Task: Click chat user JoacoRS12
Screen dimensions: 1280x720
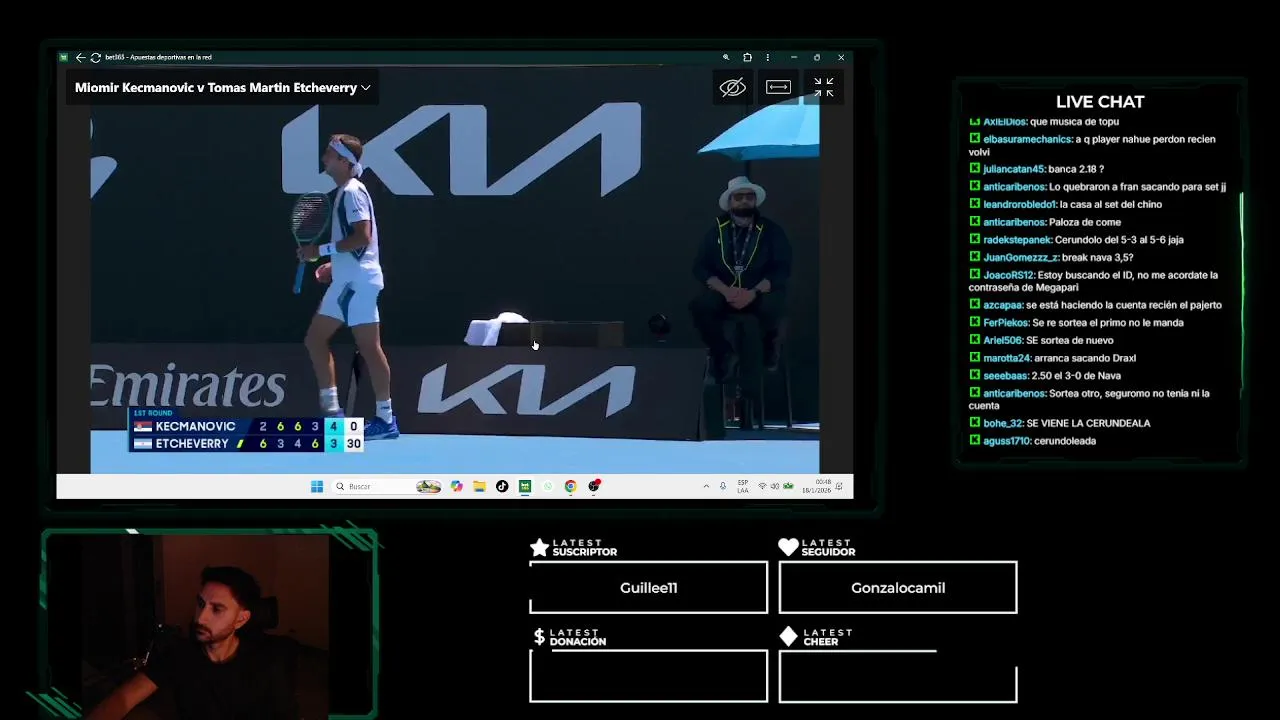Action: (x=1008, y=275)
